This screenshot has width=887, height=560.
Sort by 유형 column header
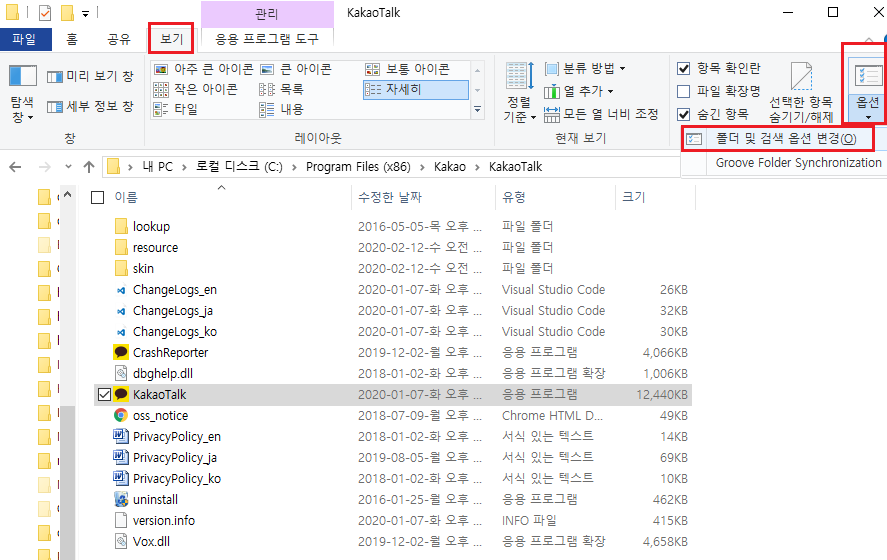[x=514, y=197]
